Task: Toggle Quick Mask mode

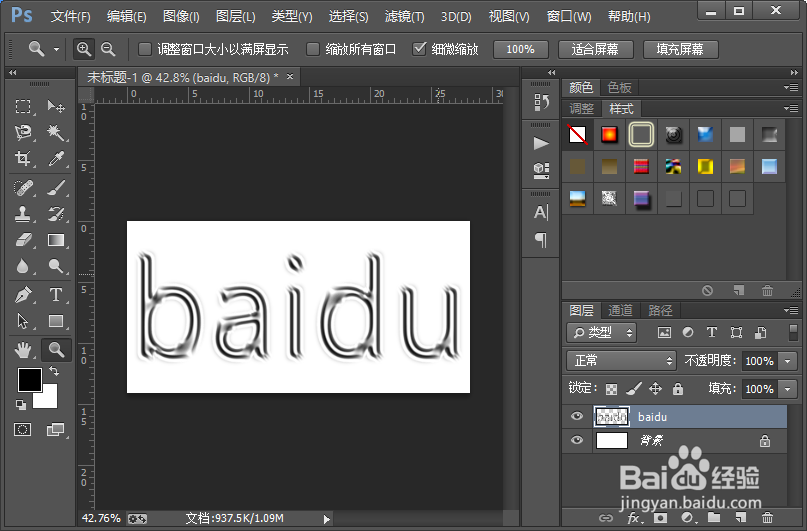Action: point(23,429)
